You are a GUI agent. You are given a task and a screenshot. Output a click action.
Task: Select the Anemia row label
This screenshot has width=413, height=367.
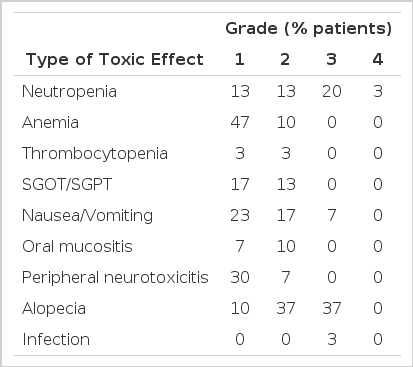click(x=50, y=122)
